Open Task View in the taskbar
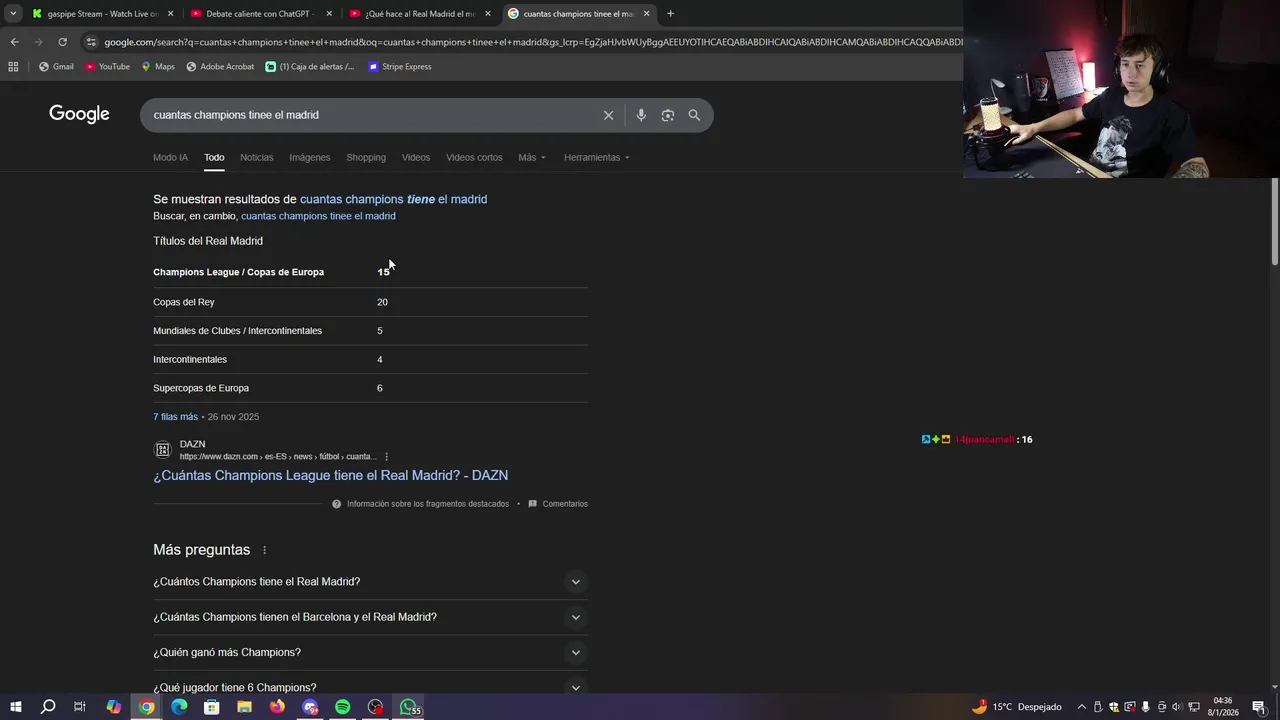1280x720 pixels. 80,707
